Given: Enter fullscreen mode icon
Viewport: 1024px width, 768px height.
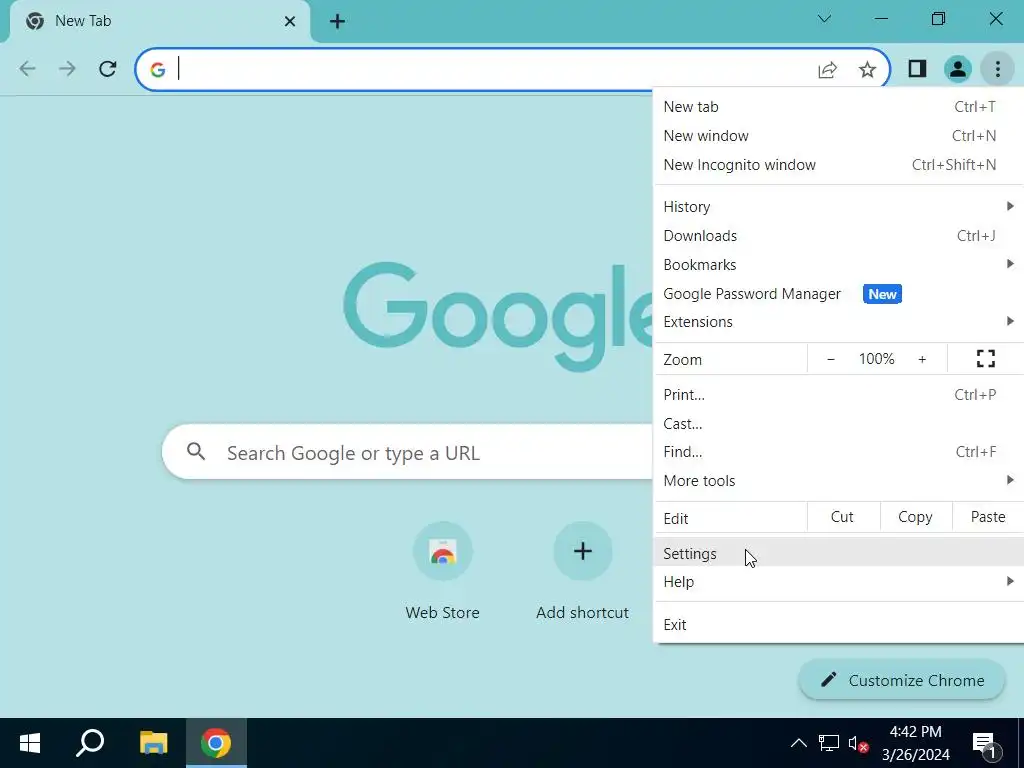Looking at the screenshot, I should (985, 359).
